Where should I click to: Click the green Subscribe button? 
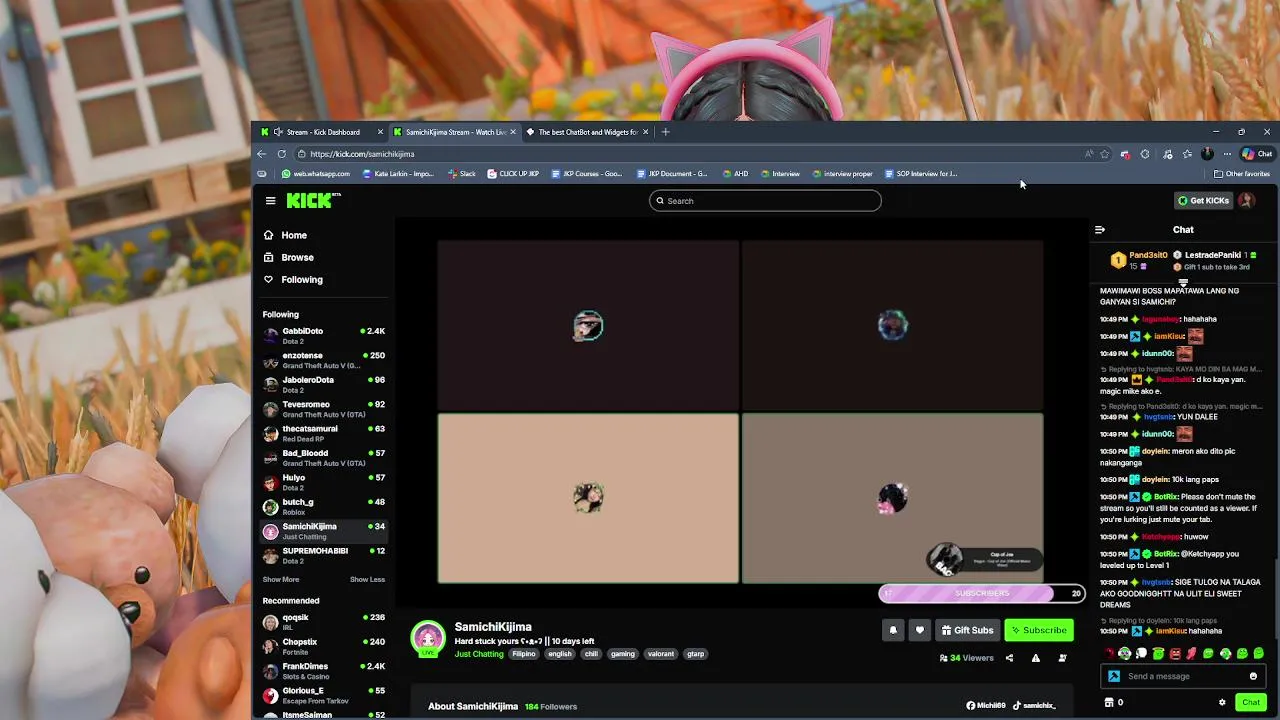[1039, 630]
